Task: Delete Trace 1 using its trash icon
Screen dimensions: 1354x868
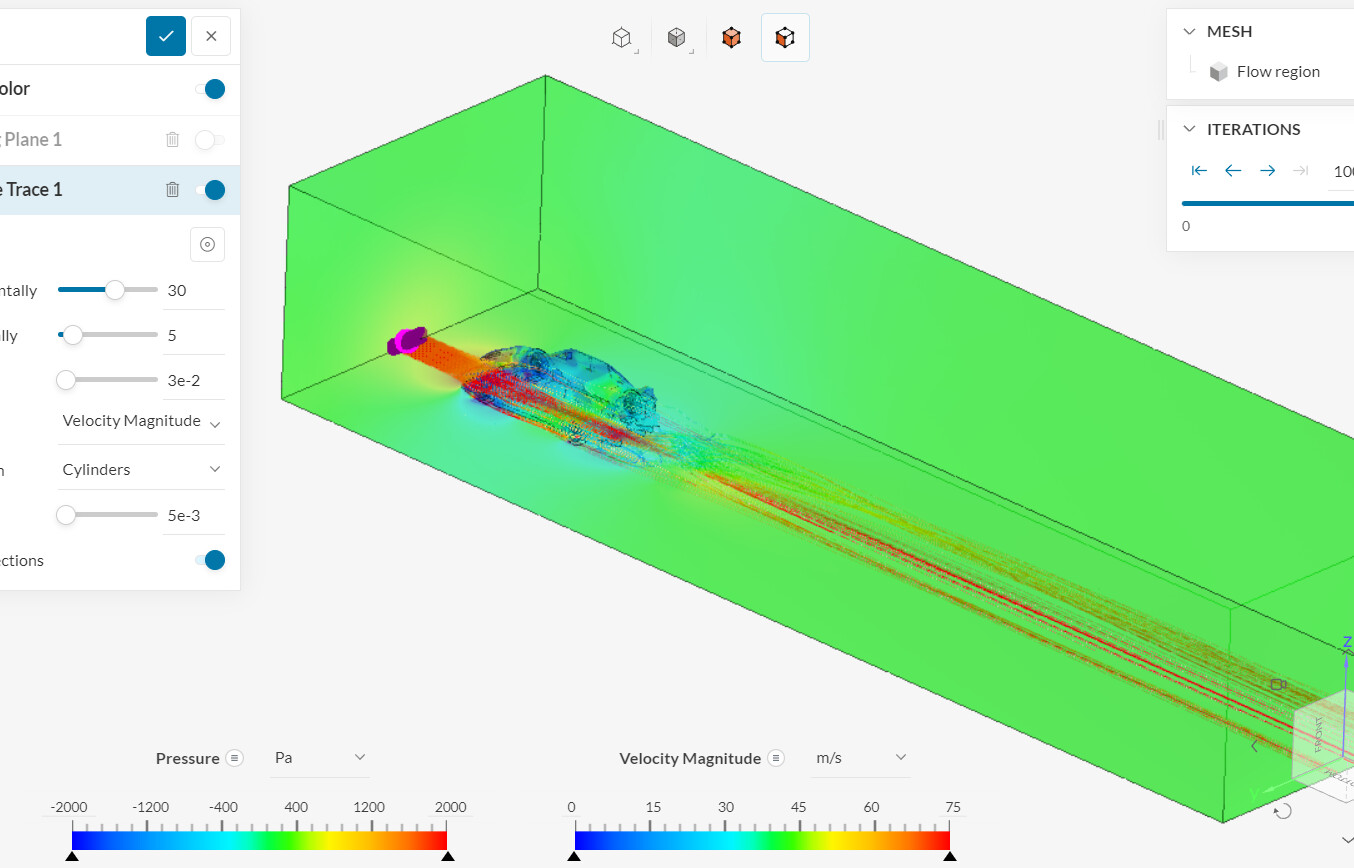Action: click(172, 189)
